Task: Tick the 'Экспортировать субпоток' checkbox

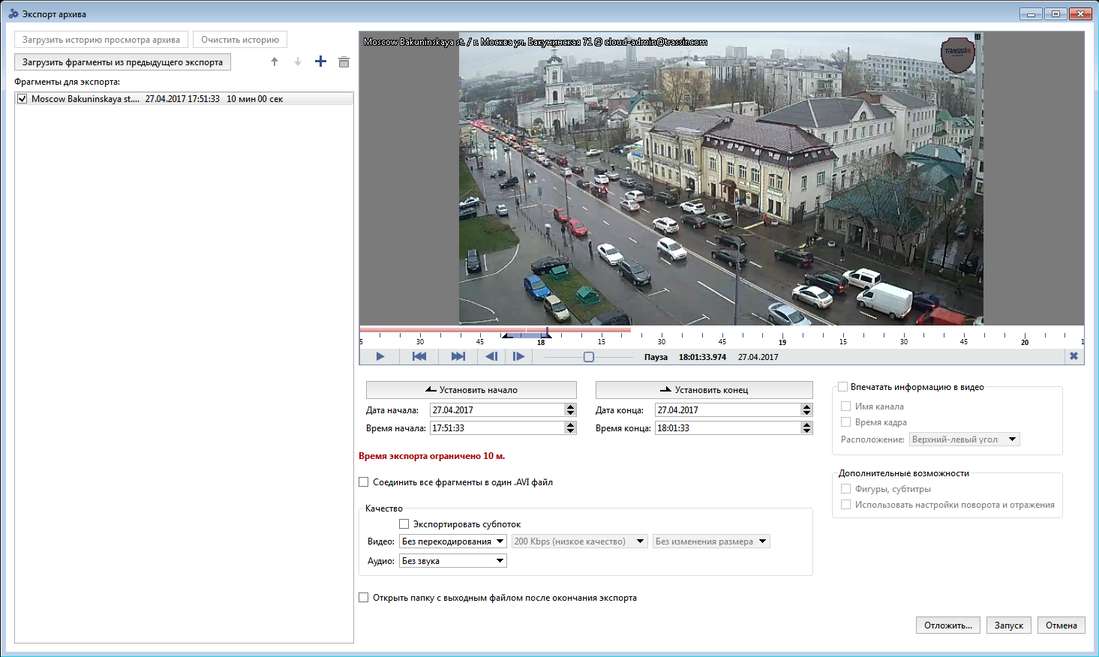Action: [x=404, y=524]
